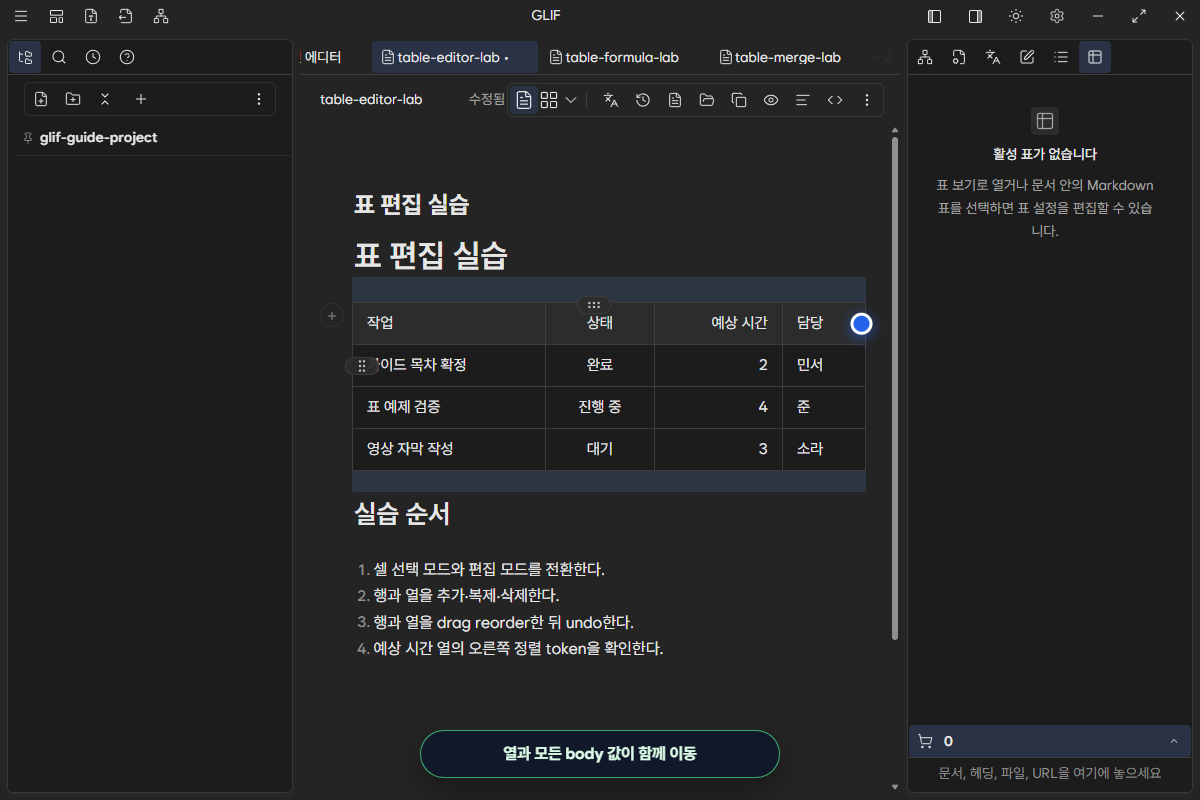Image resolution: width=1200 pixels, height=800 pixels.
Task: Click the plus add icon in file toolbar
Action: pos(141,99)
